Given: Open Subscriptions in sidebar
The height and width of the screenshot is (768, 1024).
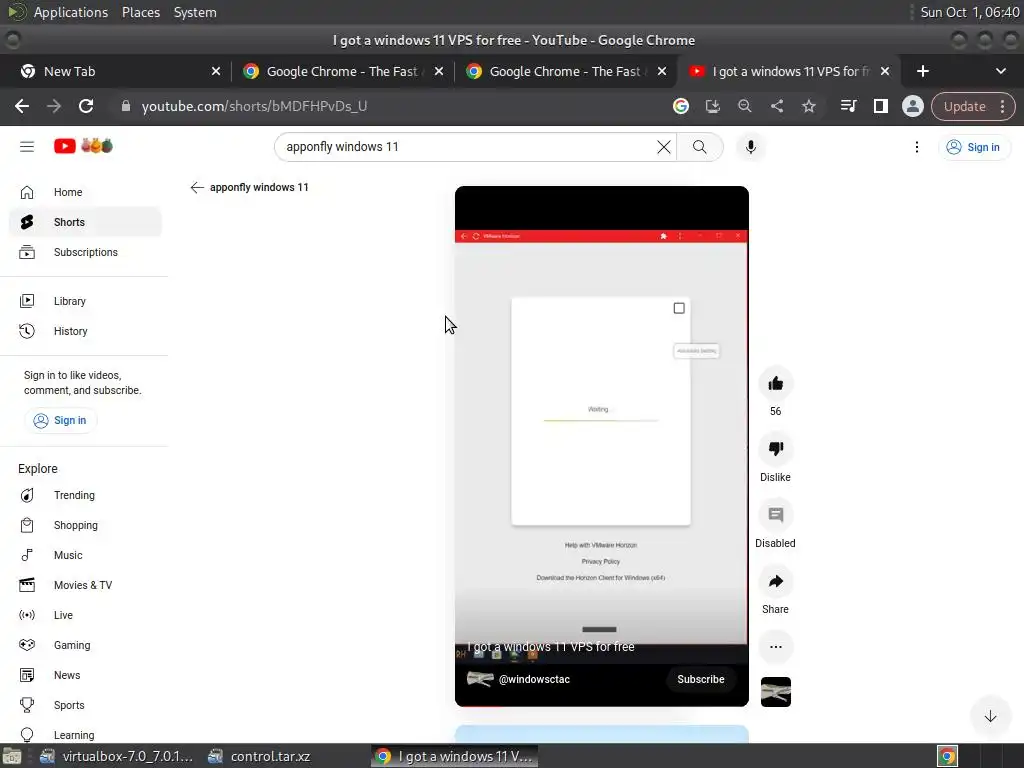Looking at the screenshot, I should pyautogui.click(x=85, y=252).
